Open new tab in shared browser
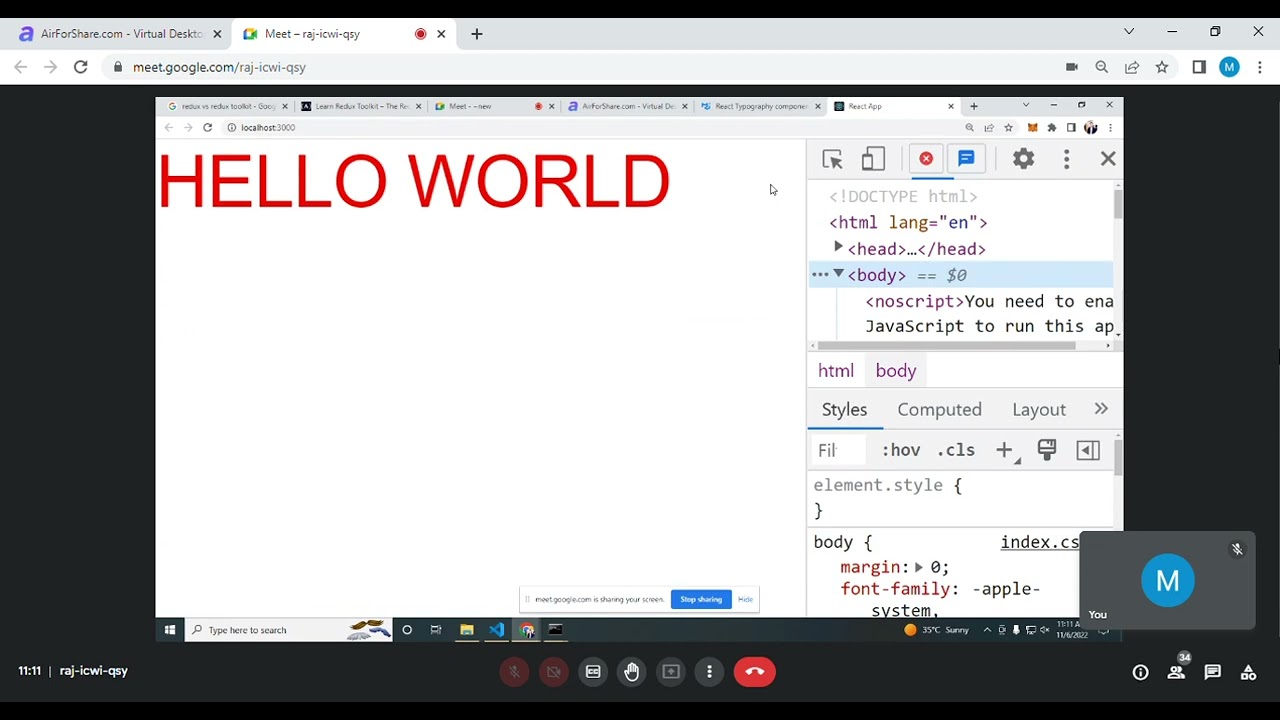This screenshot has width=1280, height=720. coord(973,106)
